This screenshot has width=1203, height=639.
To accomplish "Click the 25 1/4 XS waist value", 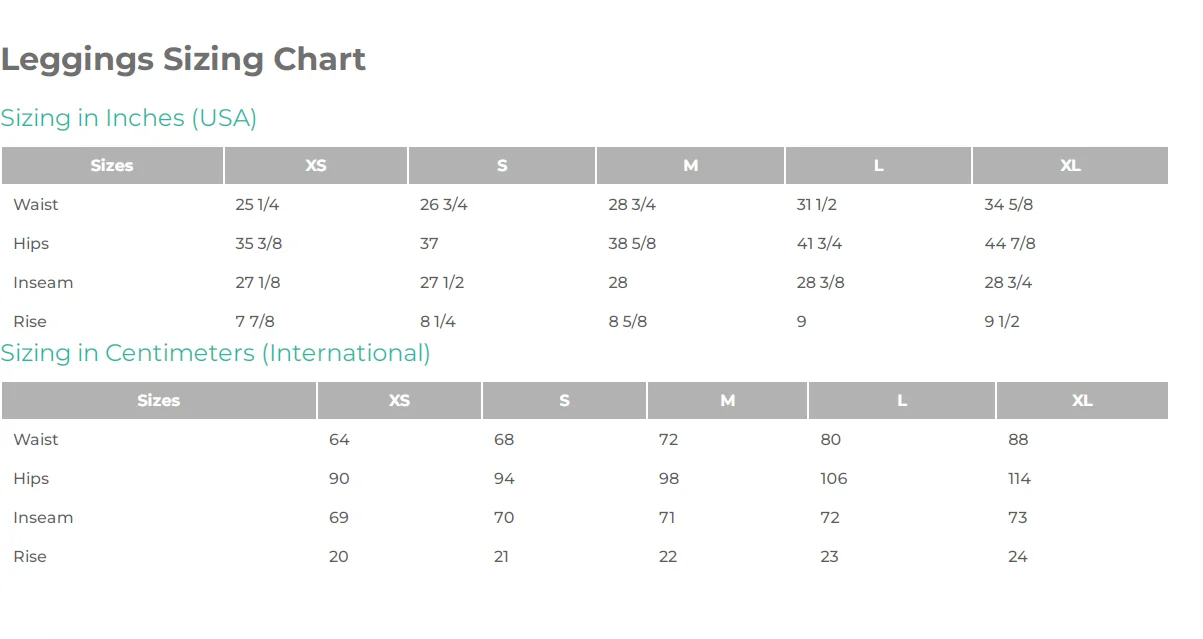I will pos(257,204).
